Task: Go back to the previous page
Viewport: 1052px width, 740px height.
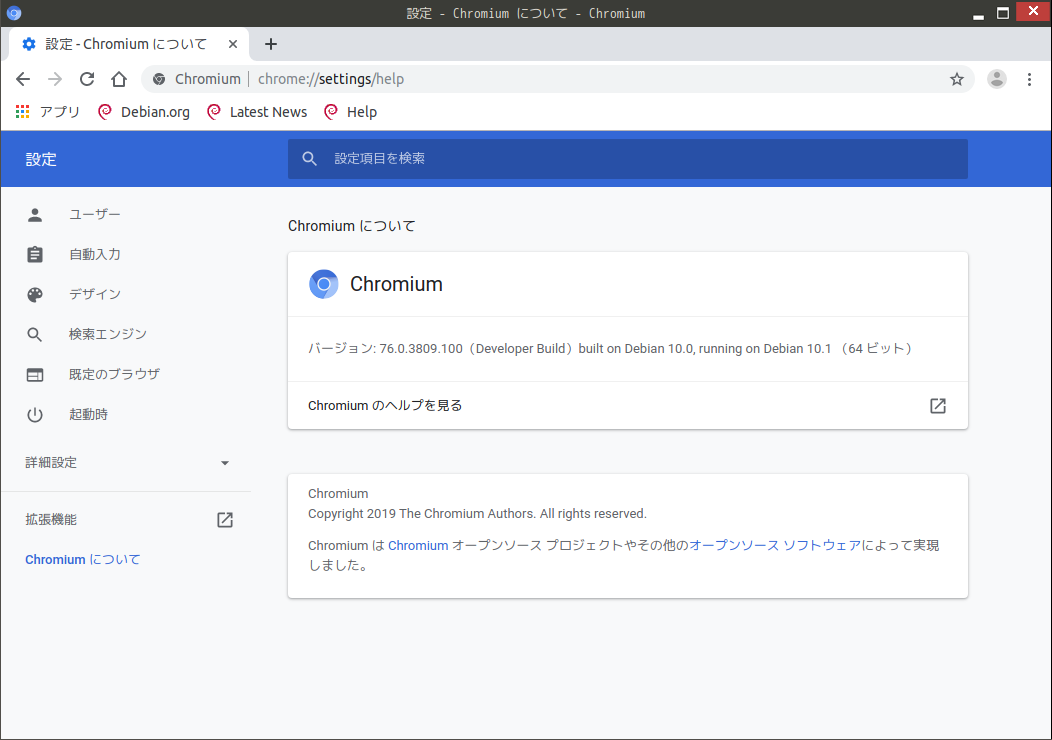Action: (x=23, y=79)
